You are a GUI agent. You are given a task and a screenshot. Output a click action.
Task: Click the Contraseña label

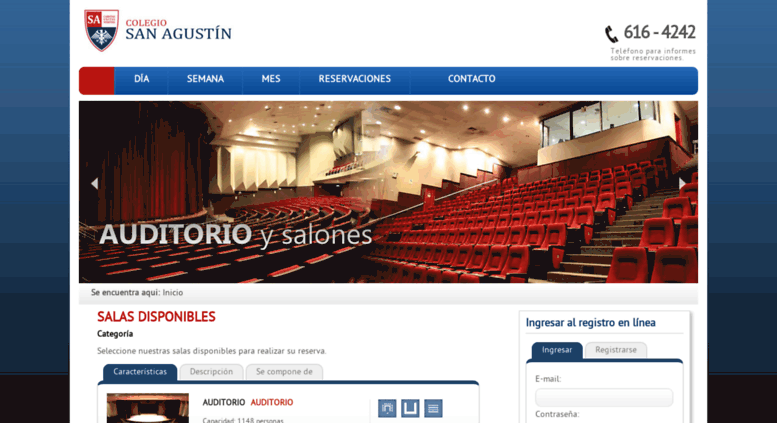[x=557, y=415]
